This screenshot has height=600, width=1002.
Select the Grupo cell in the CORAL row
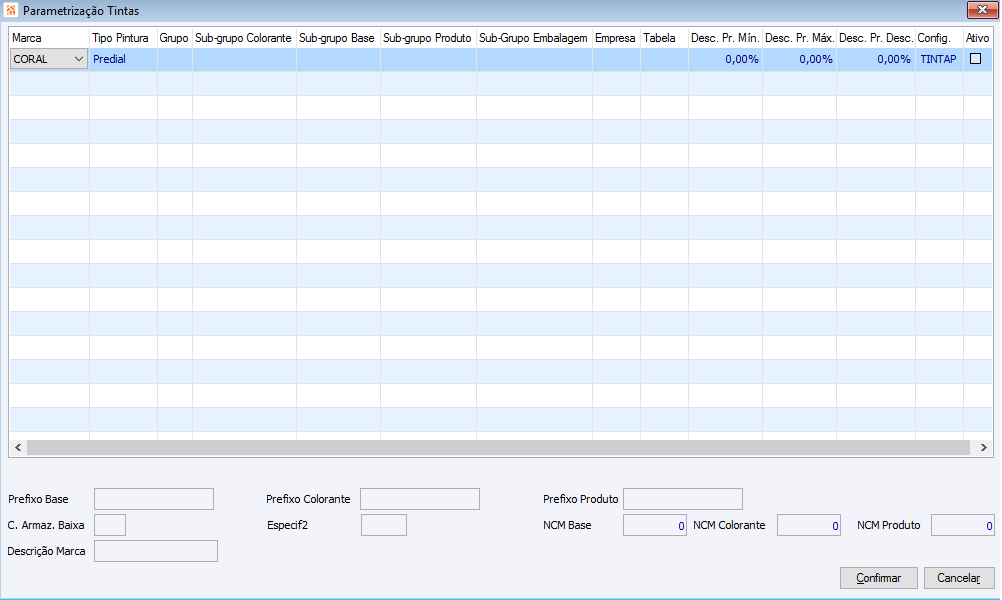pyautogui.click(x=174, y=59)
